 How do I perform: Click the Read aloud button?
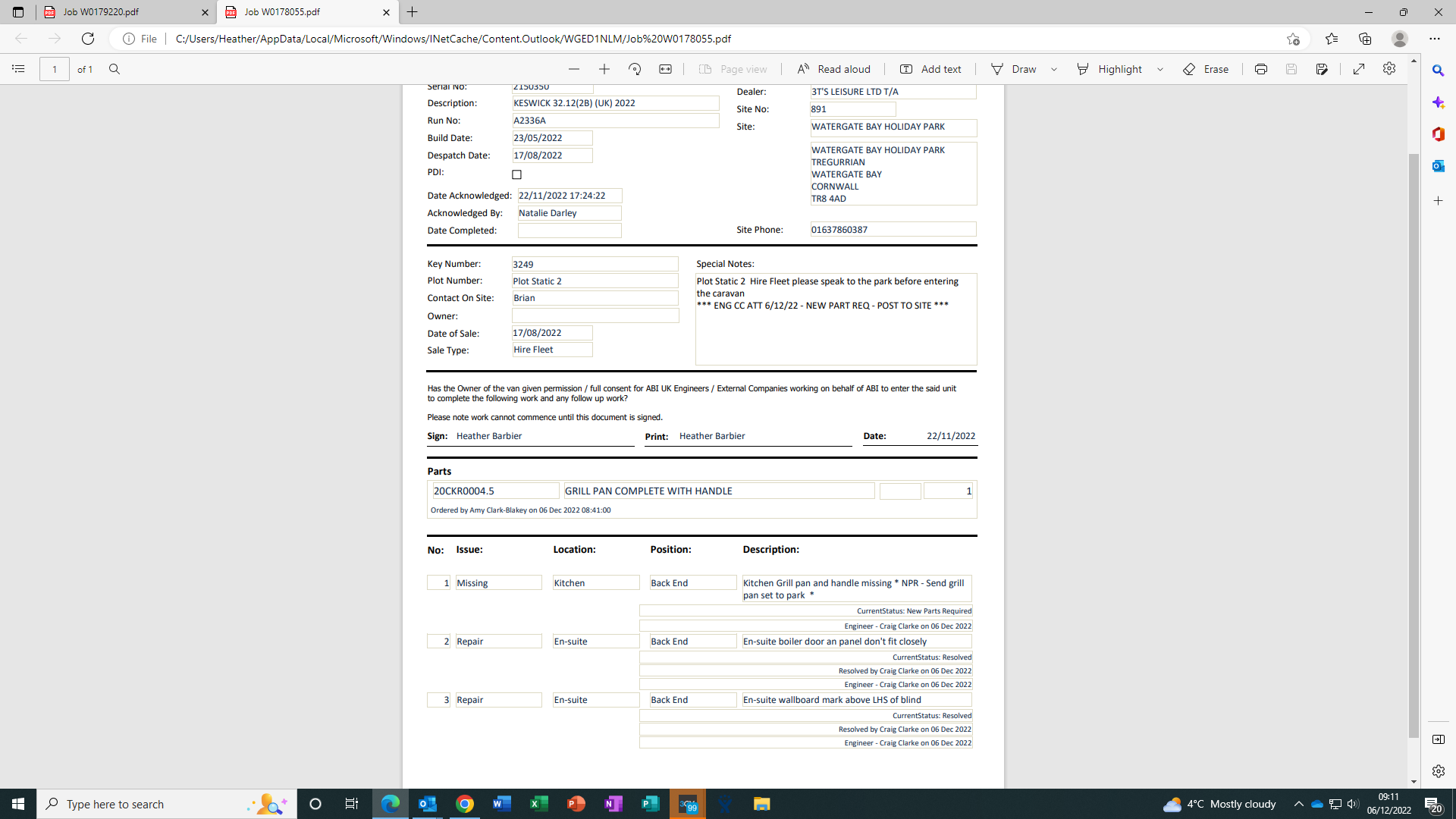pos(833,69)
